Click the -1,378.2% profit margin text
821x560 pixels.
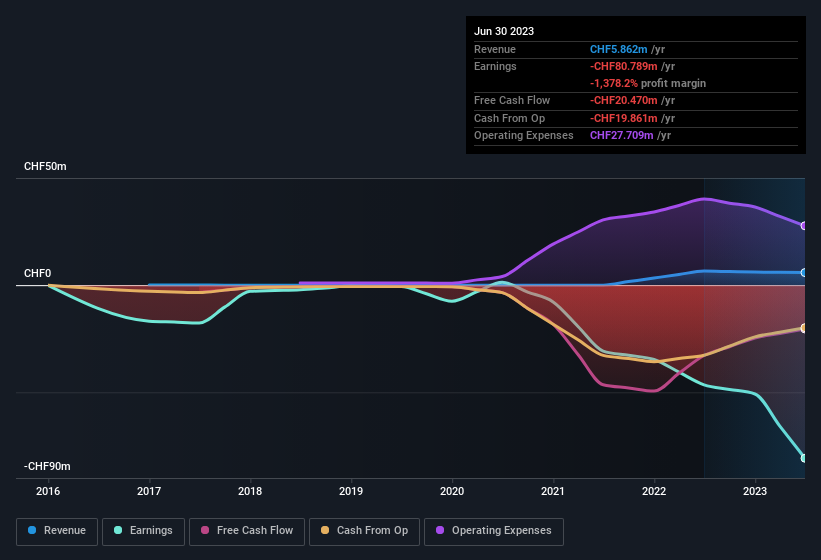(x=648, y=83)
